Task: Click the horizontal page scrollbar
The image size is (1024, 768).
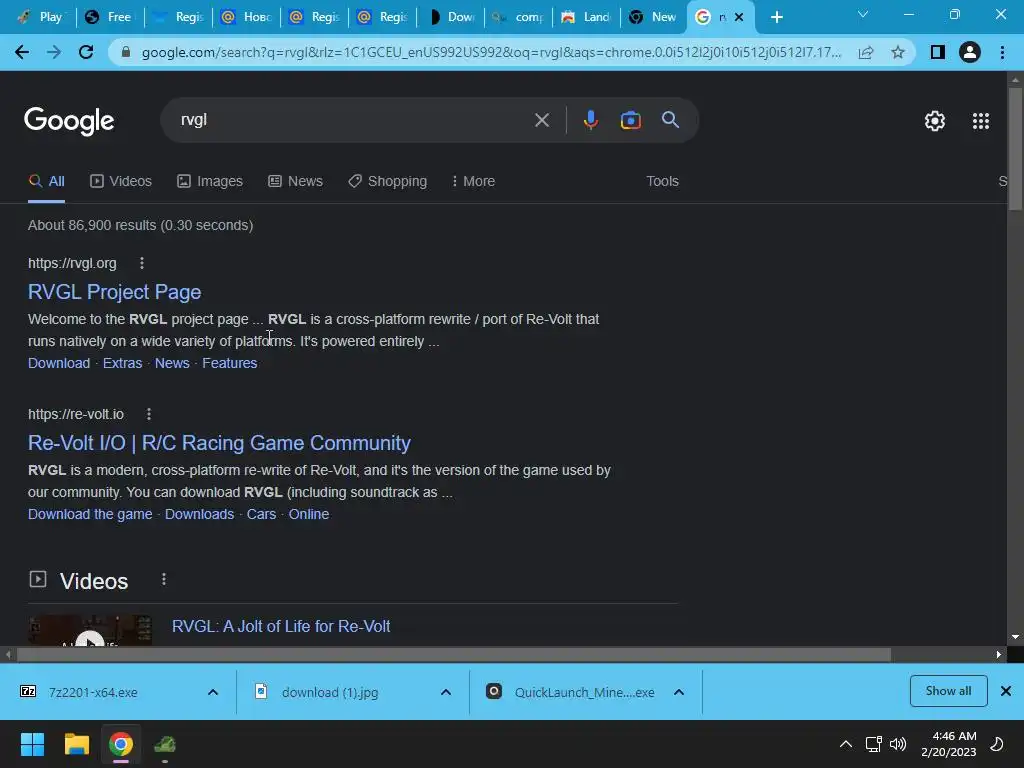Action: coord(453,654)
